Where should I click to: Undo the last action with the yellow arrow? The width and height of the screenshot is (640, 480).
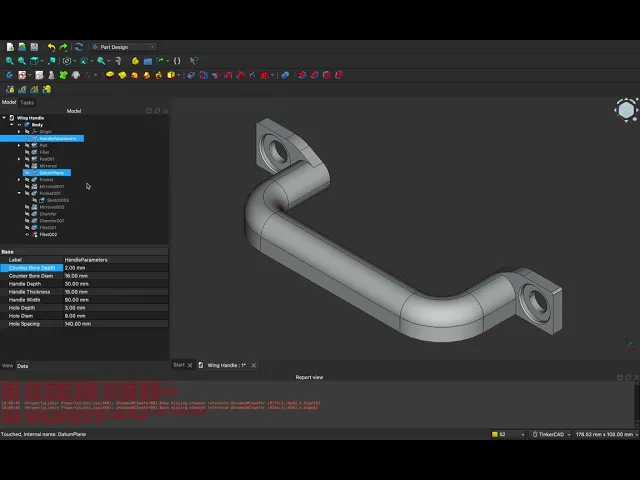51,47
